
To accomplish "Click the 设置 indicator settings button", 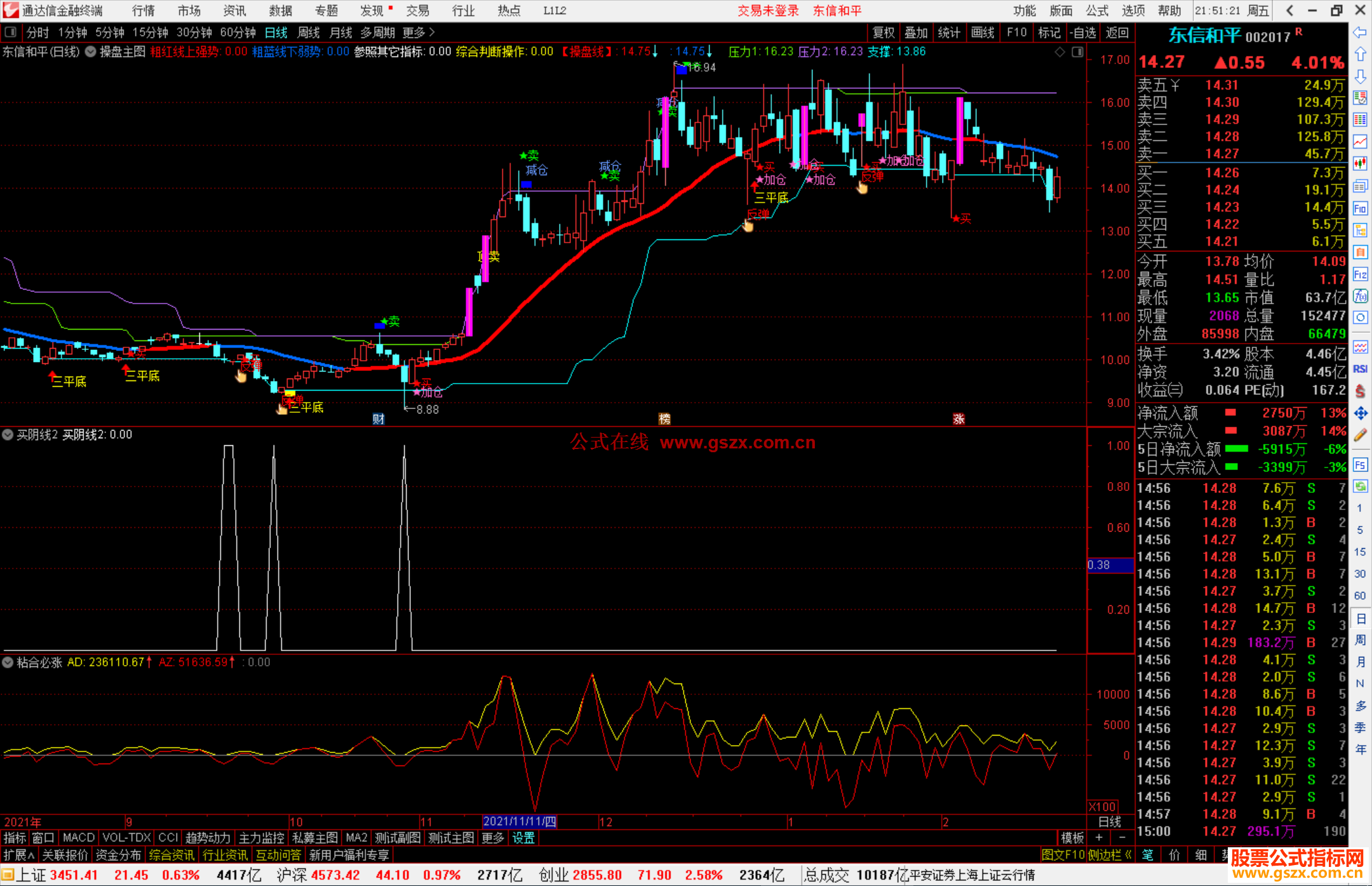I will tap(523, 838).
